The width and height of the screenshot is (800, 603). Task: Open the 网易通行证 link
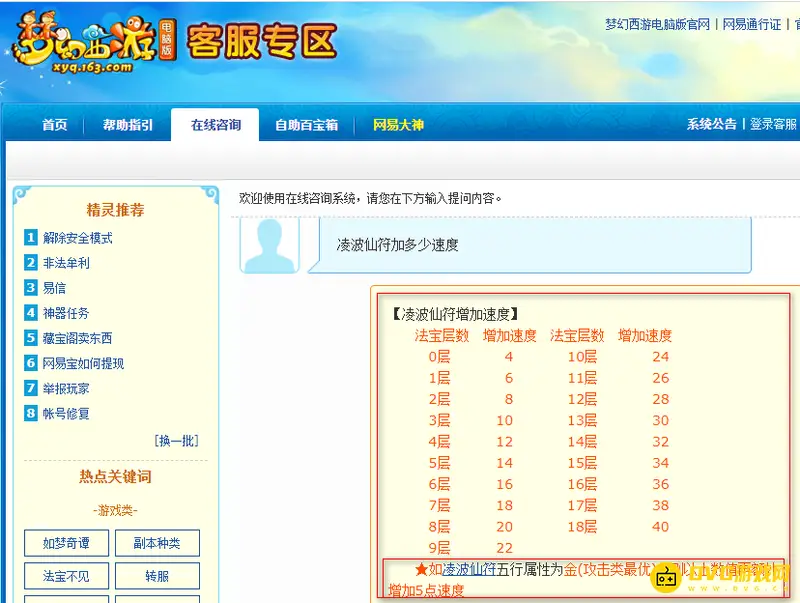(752, 24)
